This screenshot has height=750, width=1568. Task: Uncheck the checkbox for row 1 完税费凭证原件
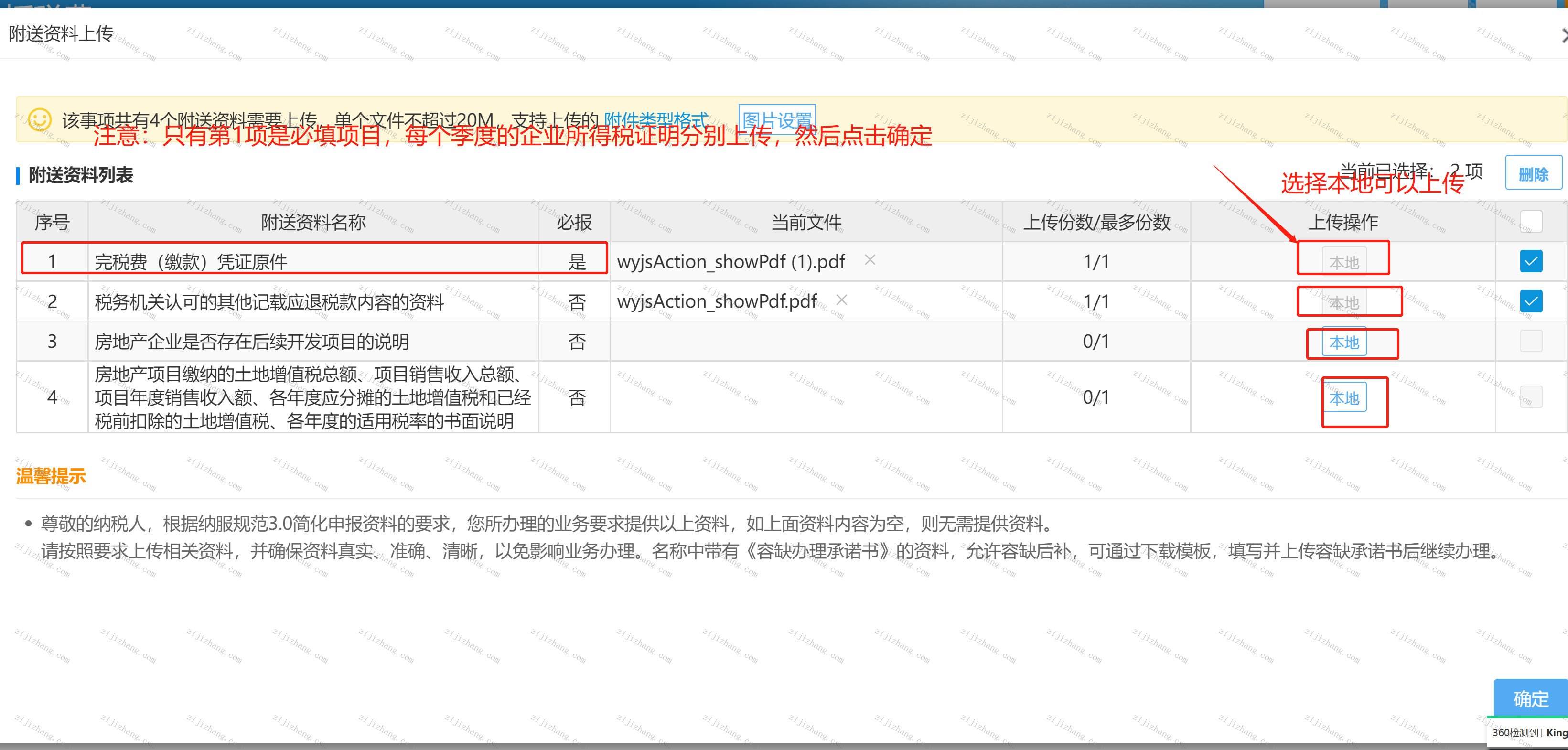(1531, 261)
